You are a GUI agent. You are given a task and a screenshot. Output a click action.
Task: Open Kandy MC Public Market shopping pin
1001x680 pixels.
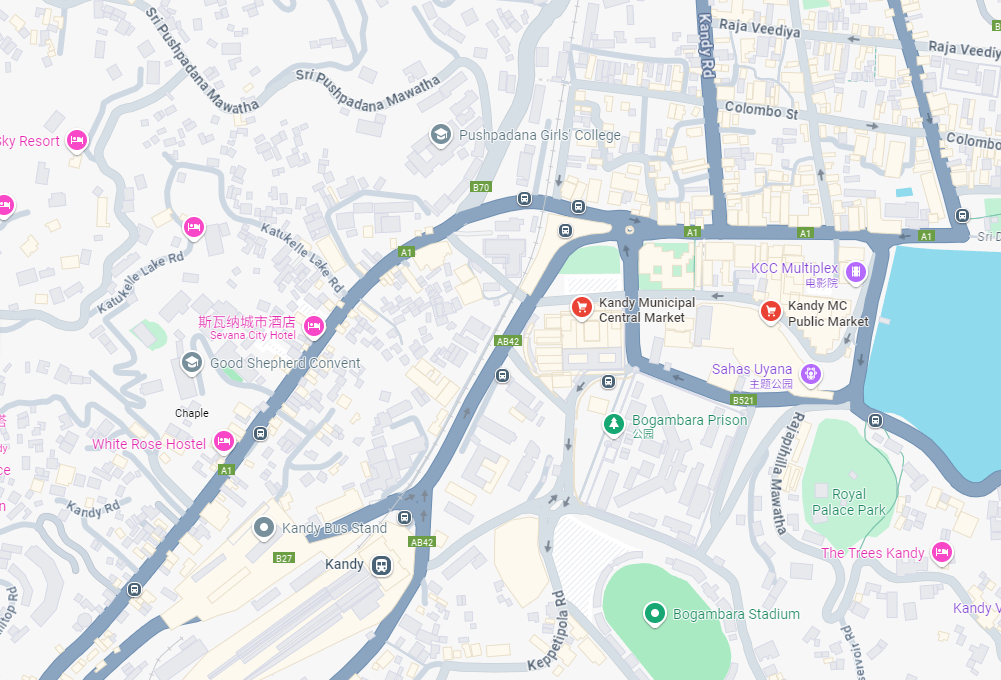(771, 312)
